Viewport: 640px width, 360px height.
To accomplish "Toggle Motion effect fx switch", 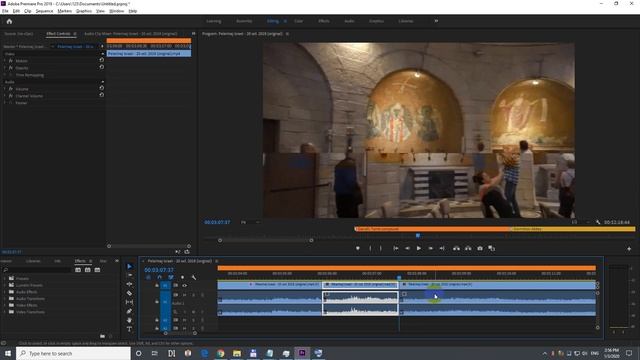I will pos(11,60).
